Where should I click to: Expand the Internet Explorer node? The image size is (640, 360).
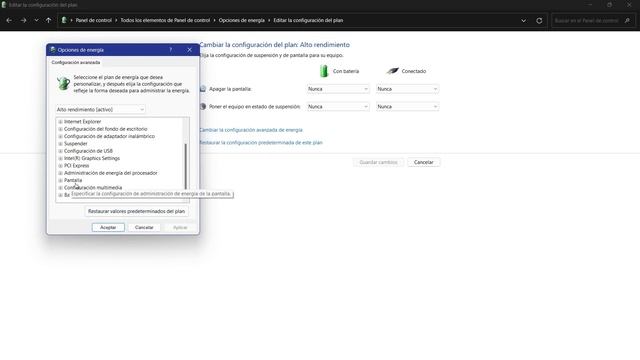(60, 122)
